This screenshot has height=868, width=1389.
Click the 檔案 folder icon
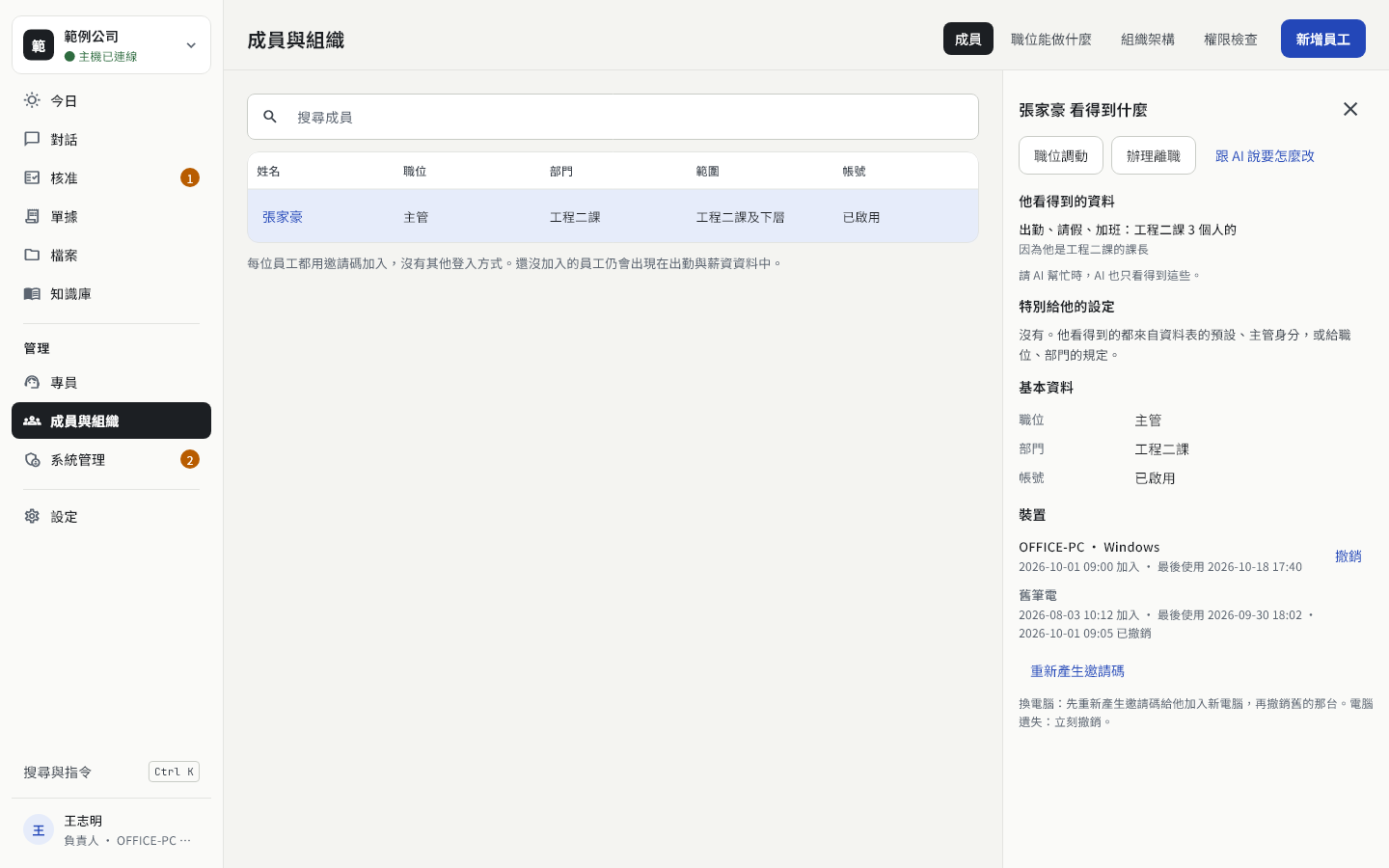coord(32,255)
